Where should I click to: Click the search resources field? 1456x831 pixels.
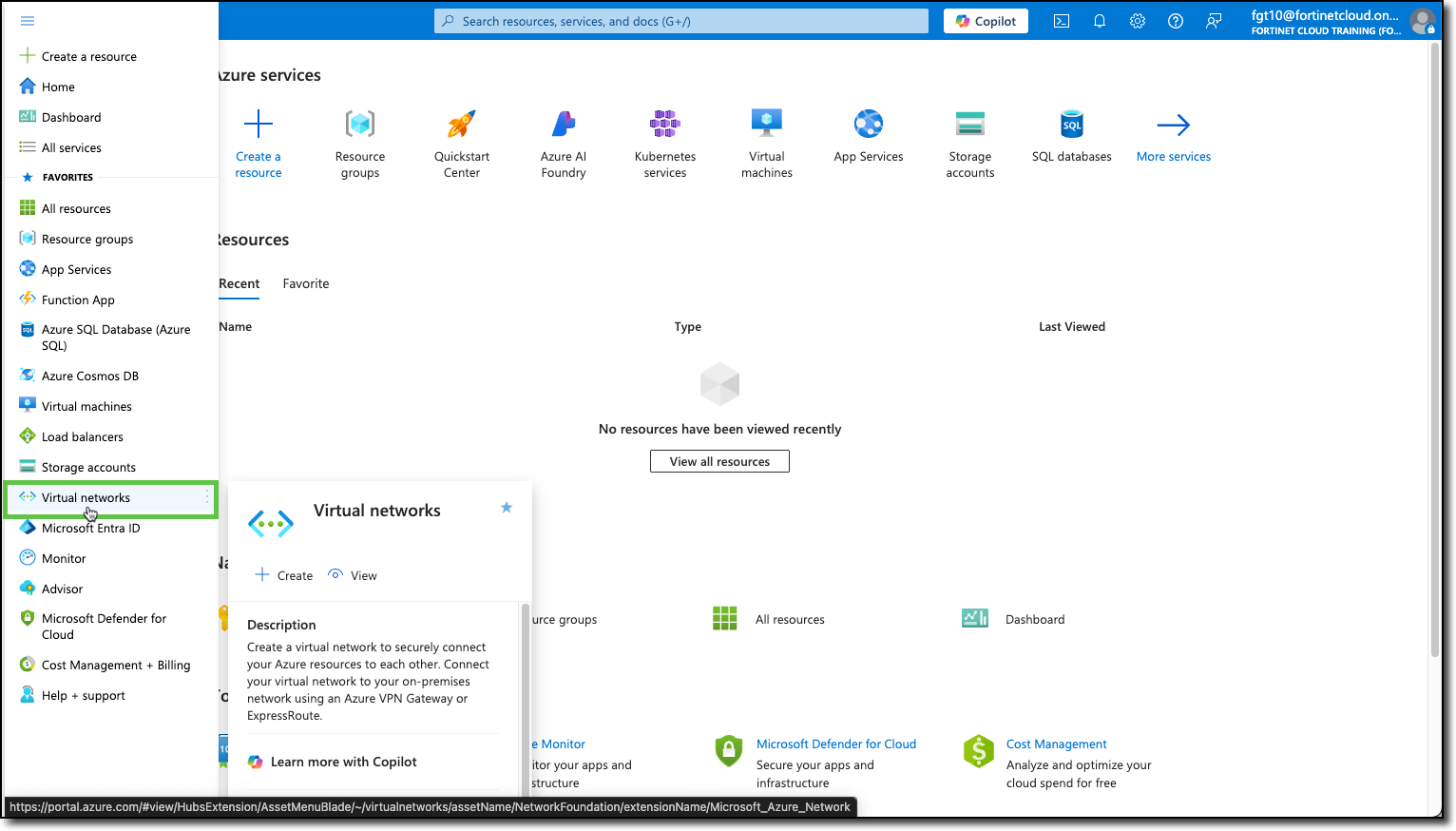coord(680,20)
